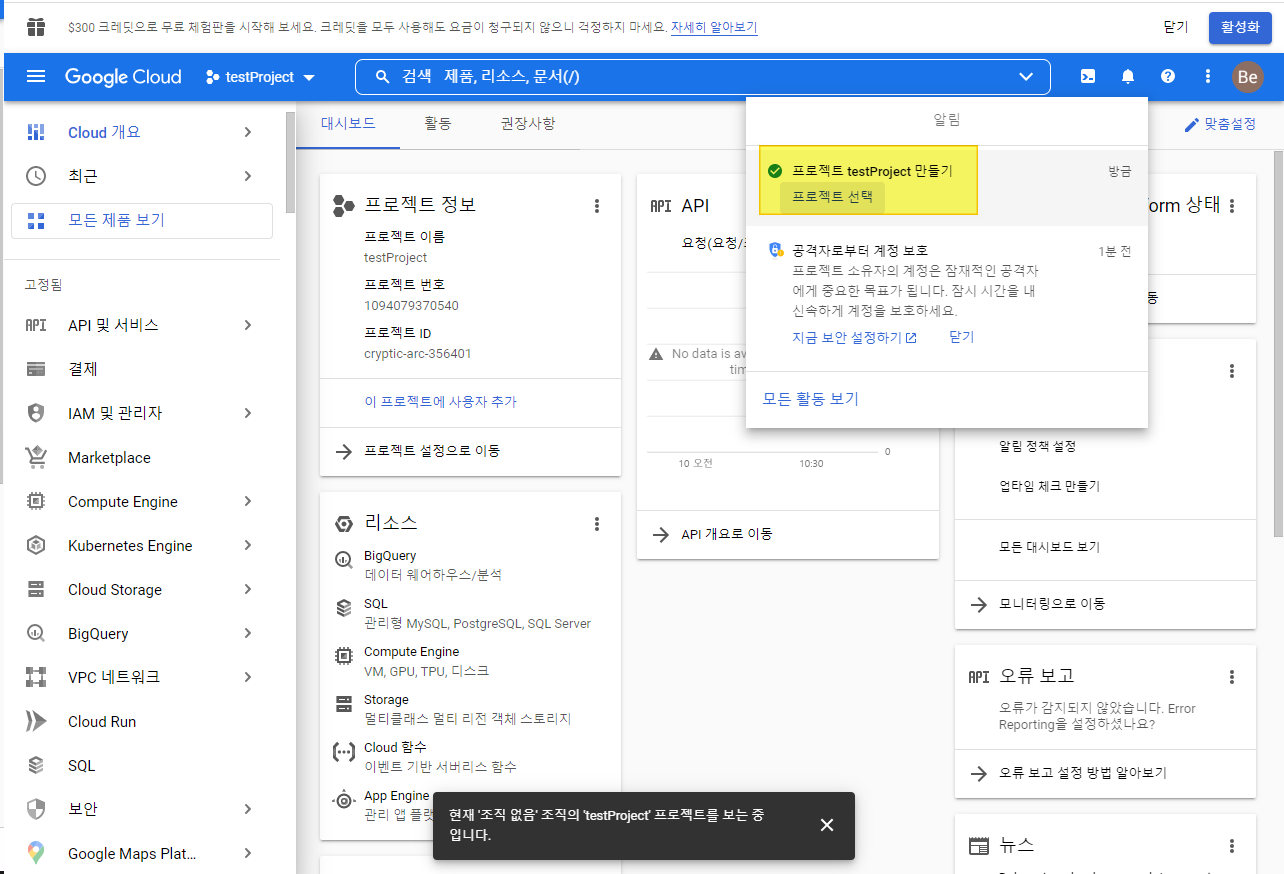The image size is (1284, 874).
Task: Click the sidebar vertical scrollbar
Action: click(290, 163)
